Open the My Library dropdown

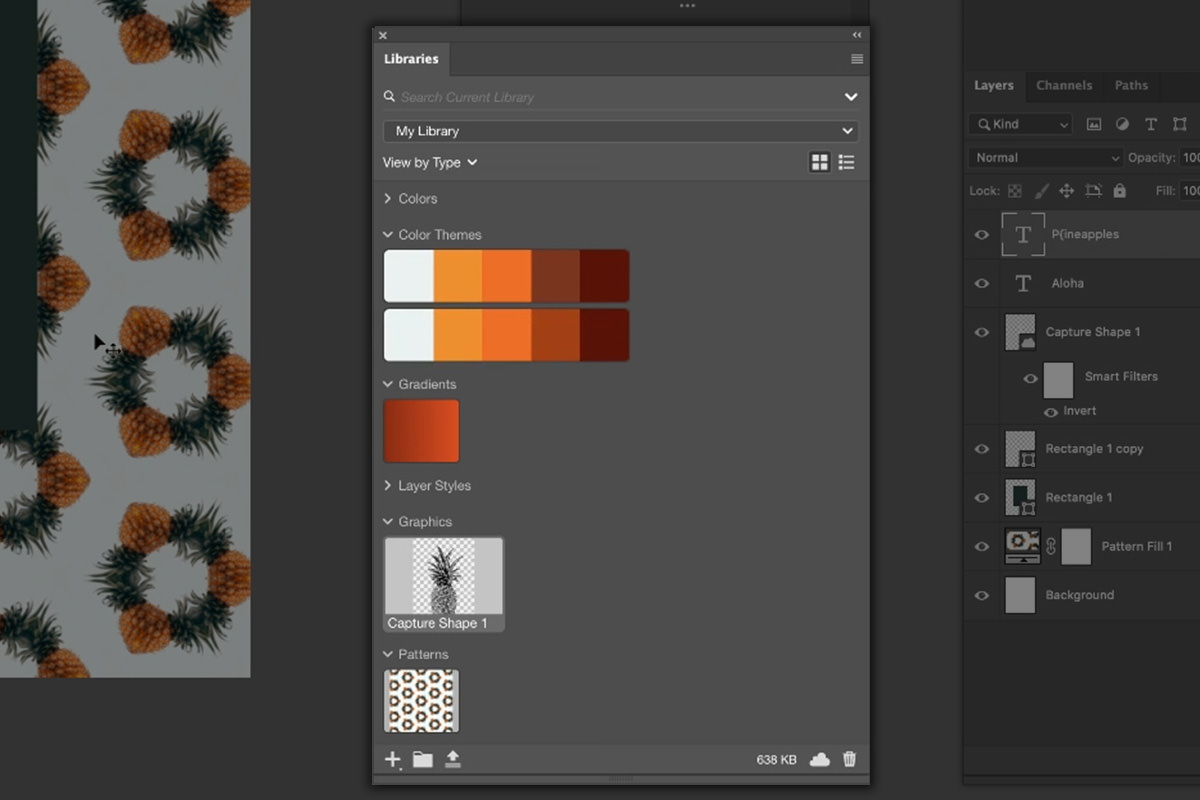620,131
